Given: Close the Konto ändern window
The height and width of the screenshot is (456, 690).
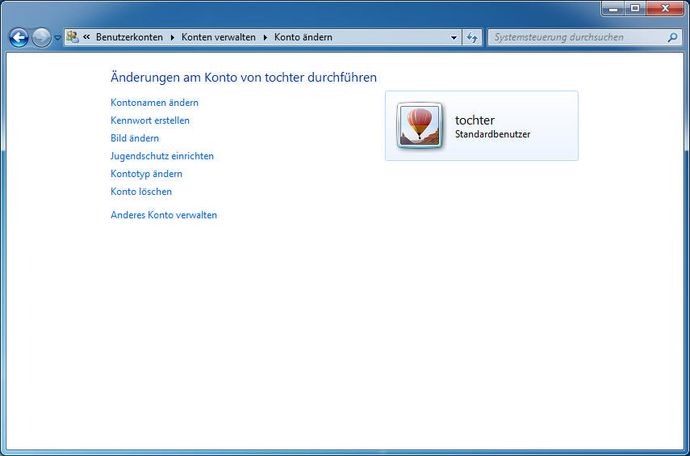Looking at the screenshot, I should (x=665, y=8).
